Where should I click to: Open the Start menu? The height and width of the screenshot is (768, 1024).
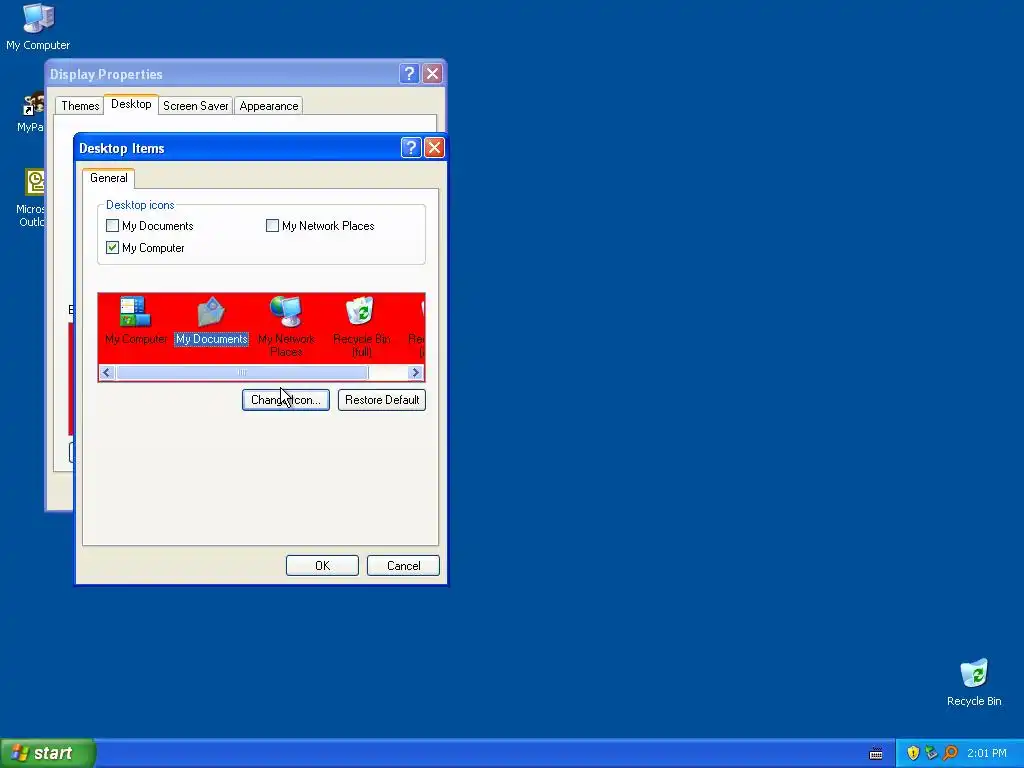(48, 753)
